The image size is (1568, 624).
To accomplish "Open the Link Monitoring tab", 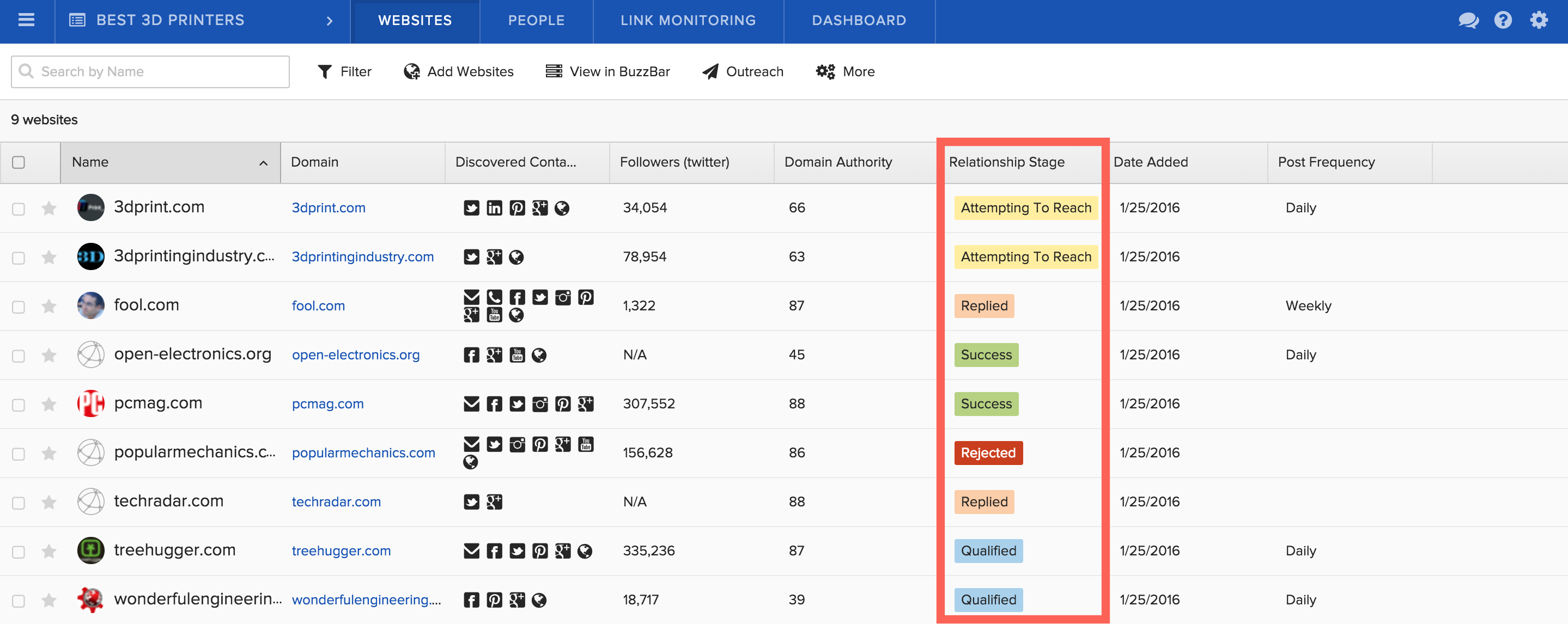I will coord(688,21).
